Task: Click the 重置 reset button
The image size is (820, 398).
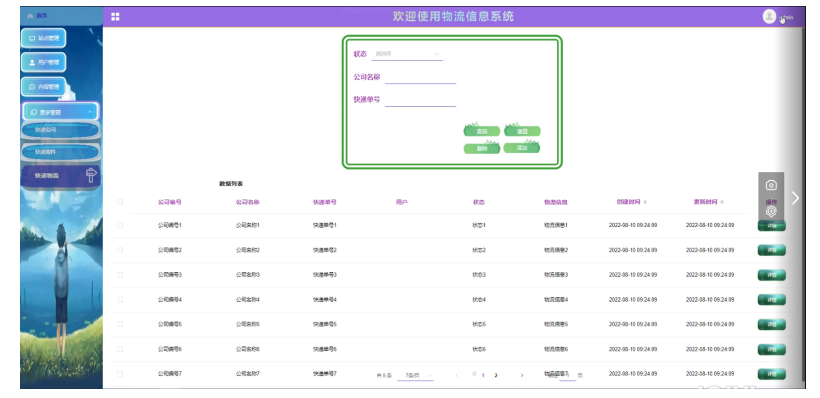Action: [x=522, y=131]
